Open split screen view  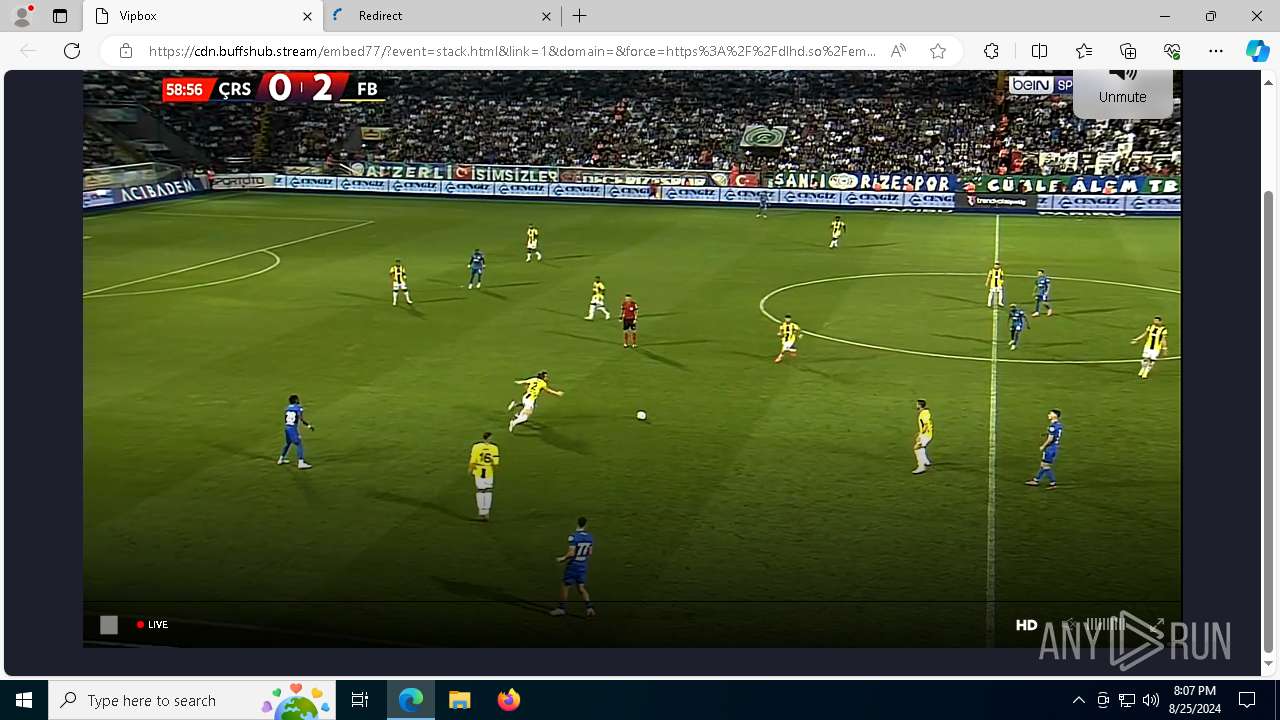1039,51
